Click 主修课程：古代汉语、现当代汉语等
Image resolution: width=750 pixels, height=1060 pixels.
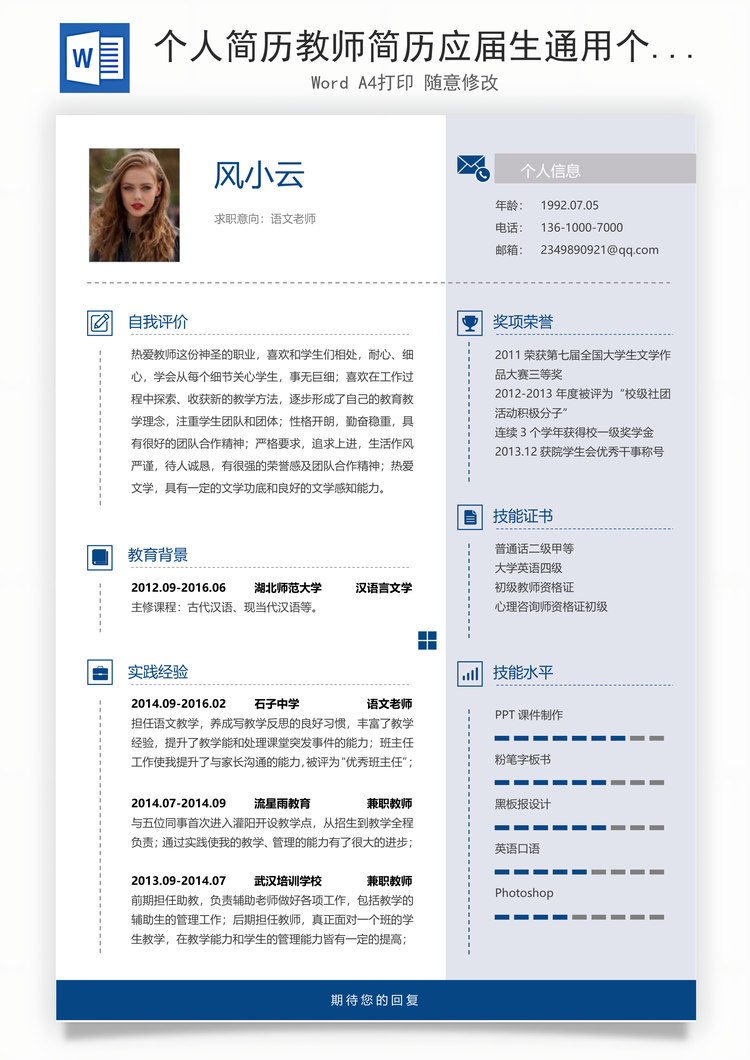[225, 607]
